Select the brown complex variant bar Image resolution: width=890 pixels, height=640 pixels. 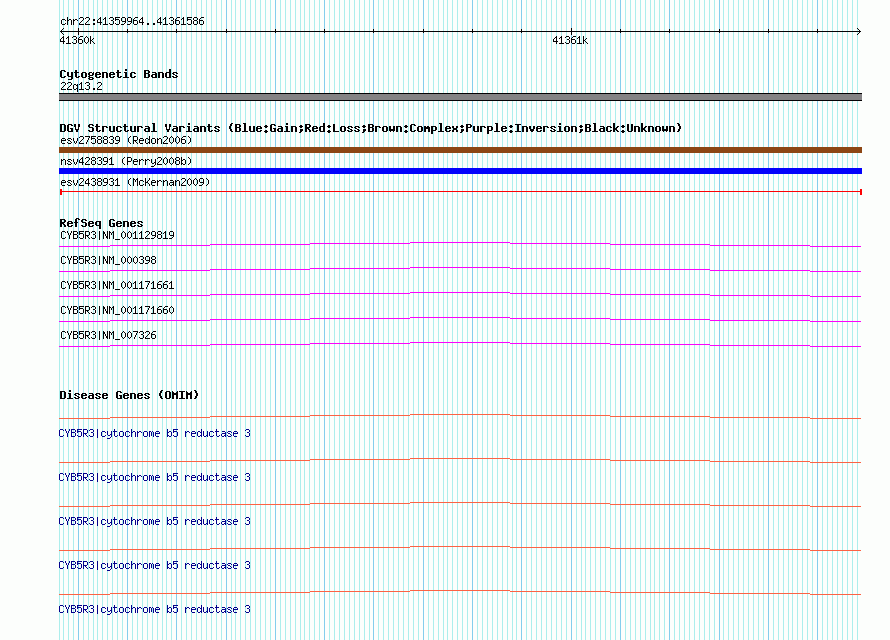tap(460, 150)
